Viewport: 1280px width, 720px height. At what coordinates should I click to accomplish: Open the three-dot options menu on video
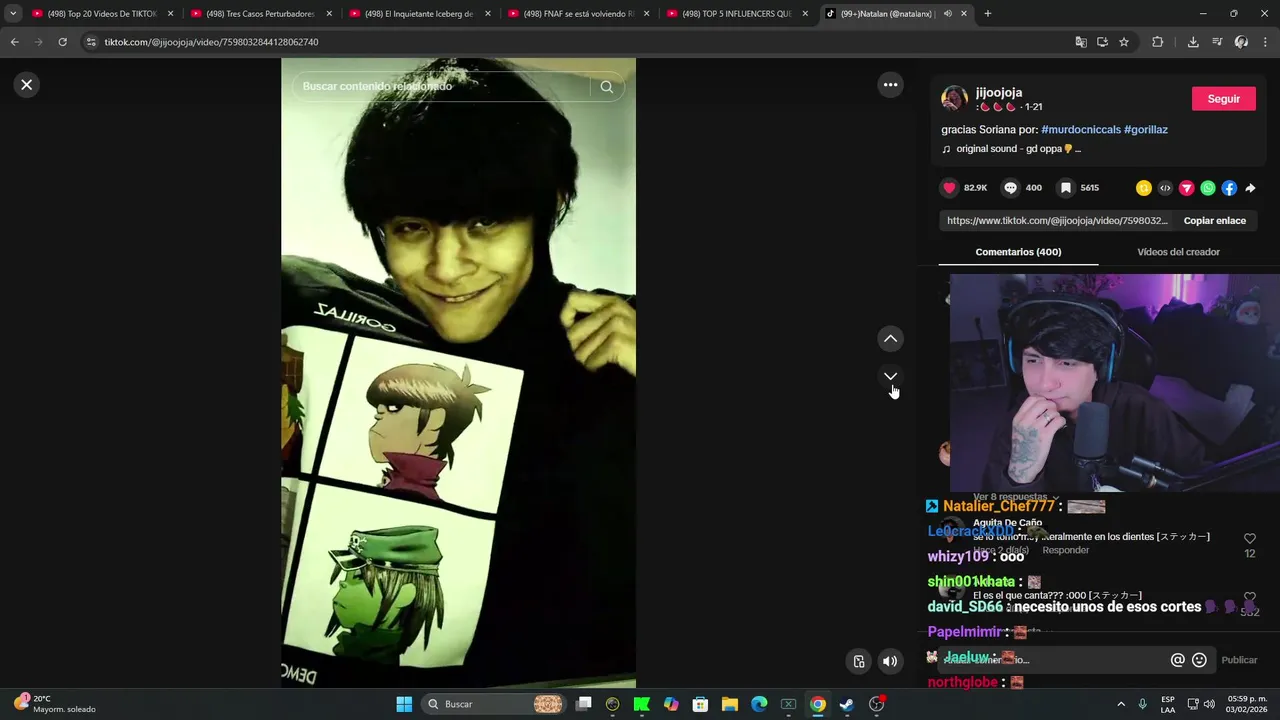890,85
